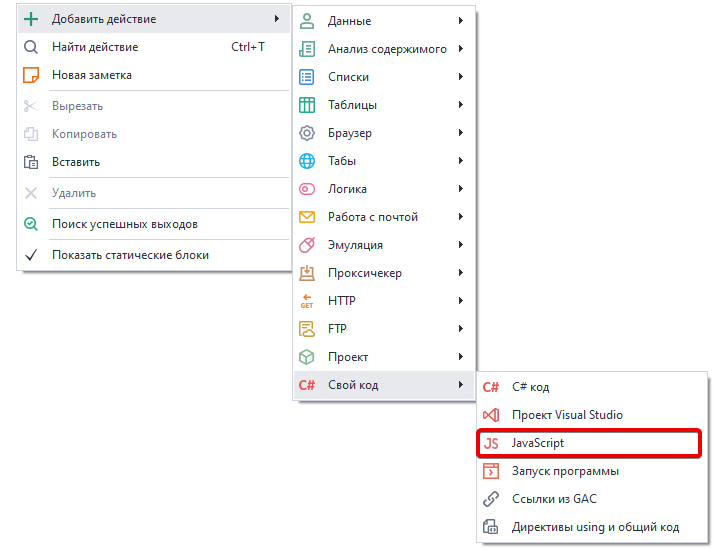This screenshot has width=716, height=550.
Task: Click the JS icon next to JavaScript
Action: (x=490, y=443)
